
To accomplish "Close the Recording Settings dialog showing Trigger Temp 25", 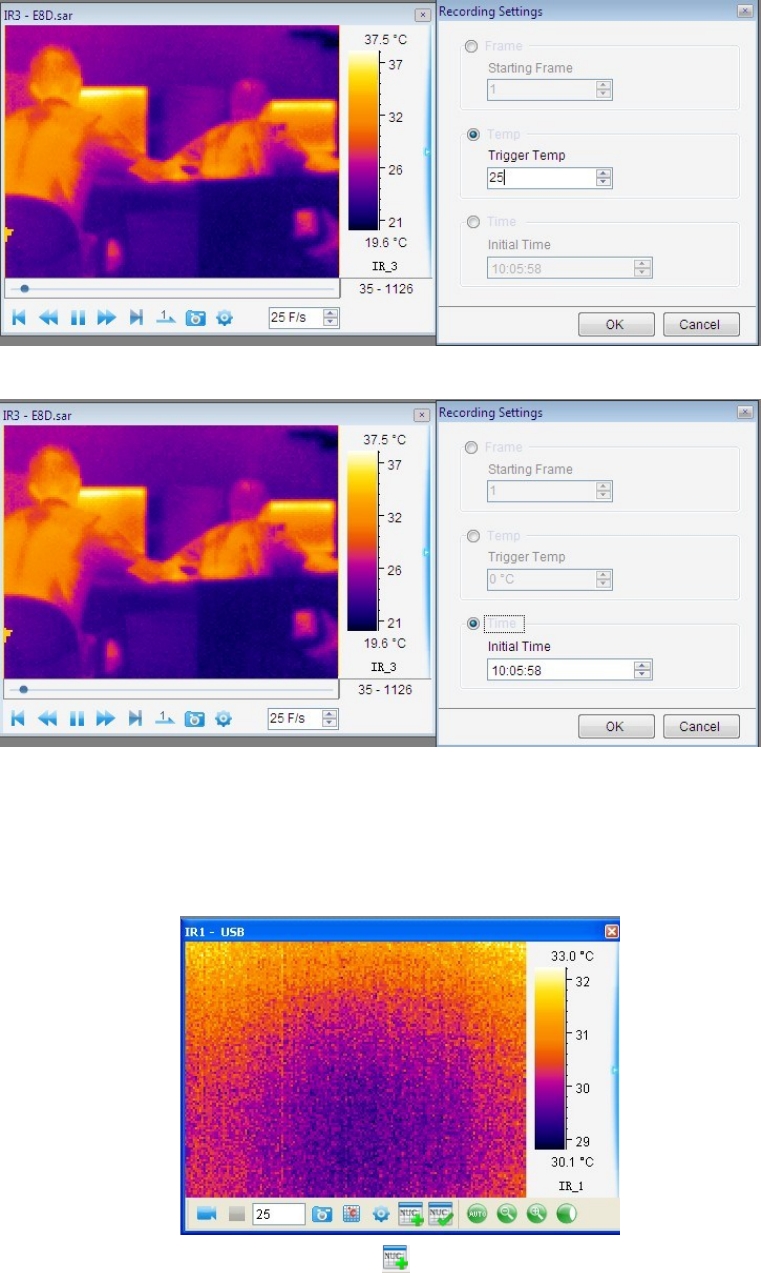I will (x=744, y=12).
